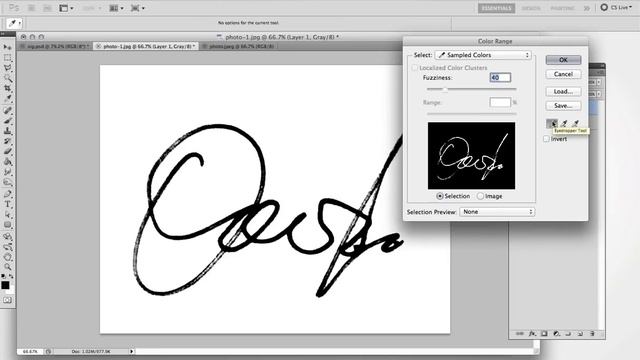
Task: Select the Rectangular Marquee tool
Action: pyautogui.click(x=7, y=58)
